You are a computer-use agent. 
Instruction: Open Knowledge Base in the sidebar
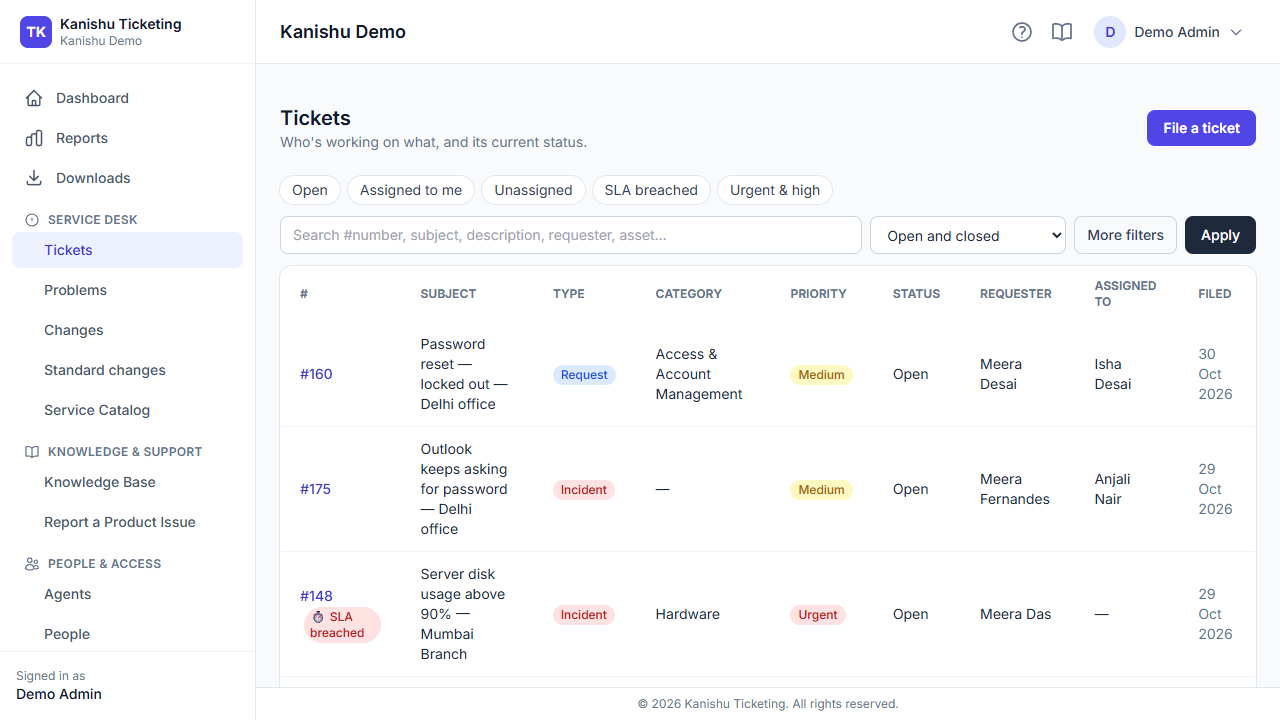tap(127, 482)
